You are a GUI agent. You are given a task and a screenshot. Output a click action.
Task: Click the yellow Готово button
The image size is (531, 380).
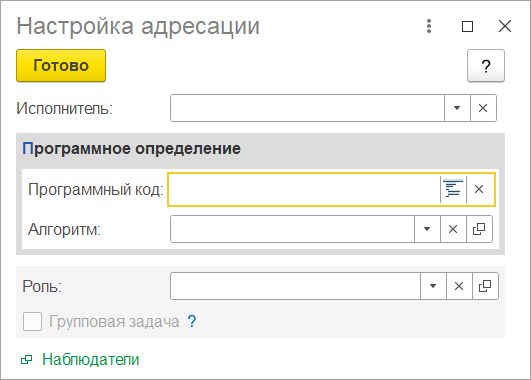click(x=61, y=65)
